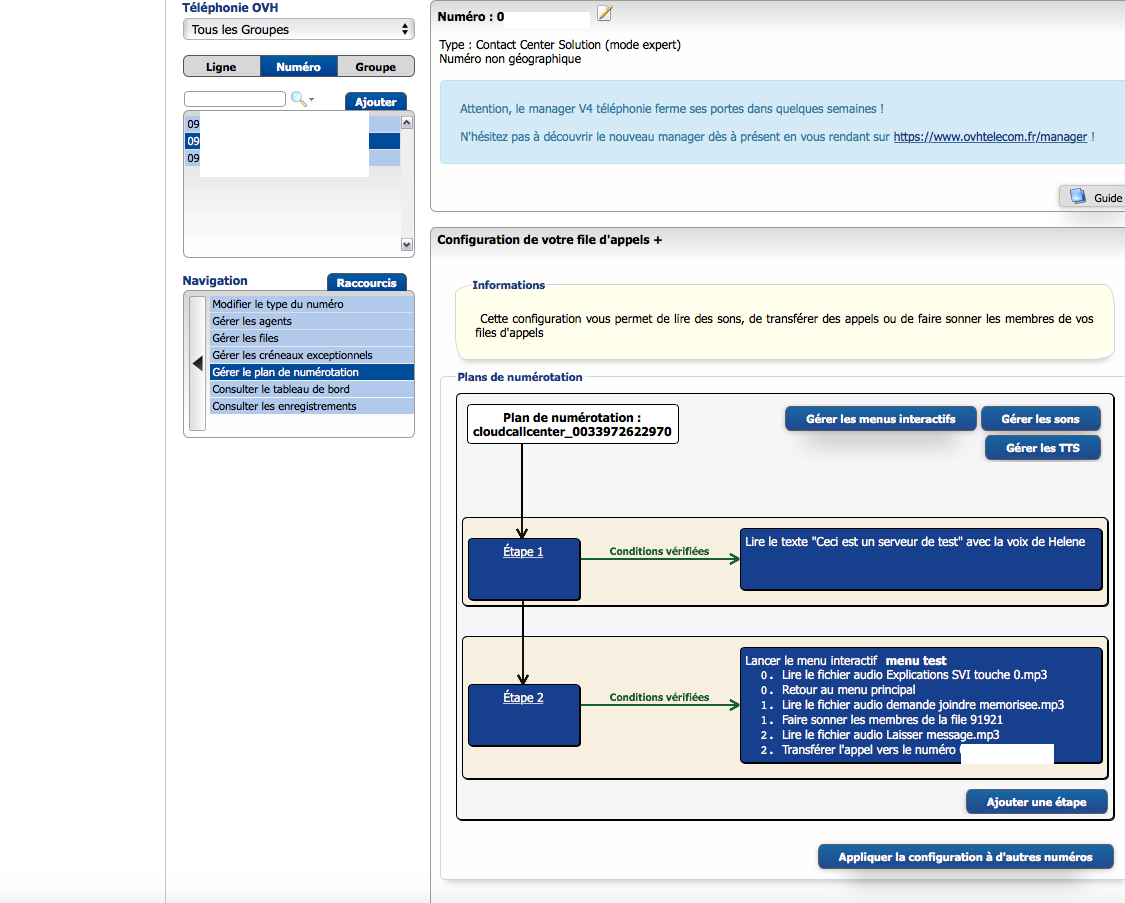Select the Numéro tab
The height and width of the screenshot is (903, 1125).
tap(298, 67)
